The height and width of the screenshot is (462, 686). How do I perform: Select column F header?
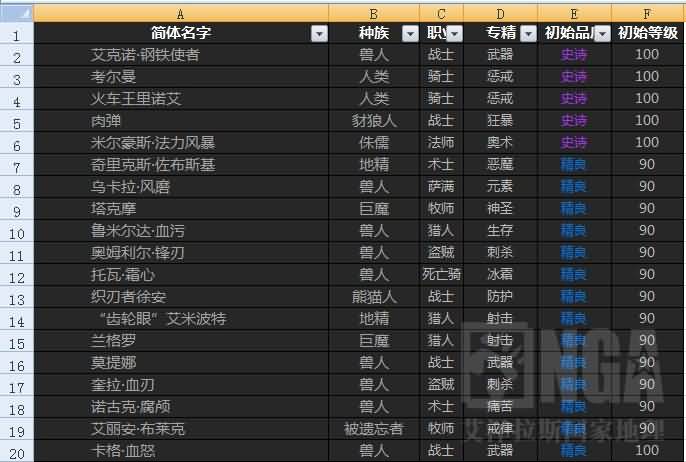tap(648, 14)
